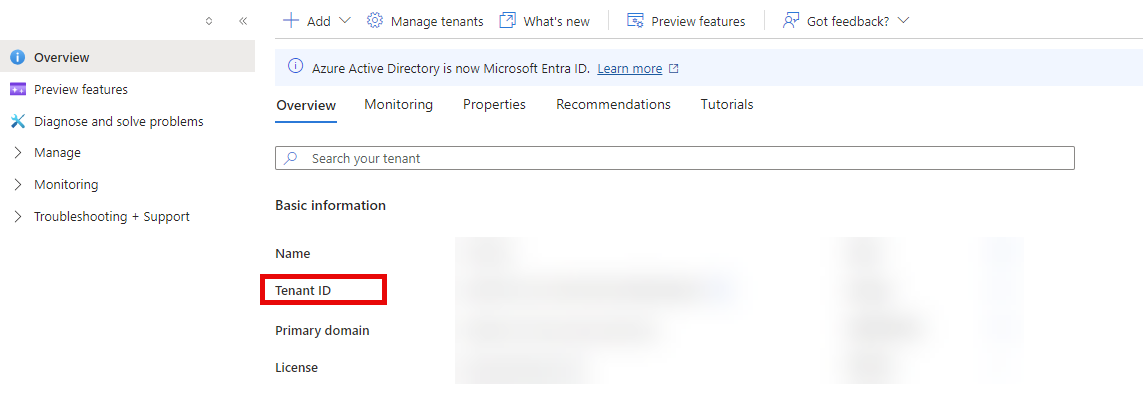Expand the Troubleshooting + Support chevron
This screenshot has width=1143, height=398.
click(18, 216)
